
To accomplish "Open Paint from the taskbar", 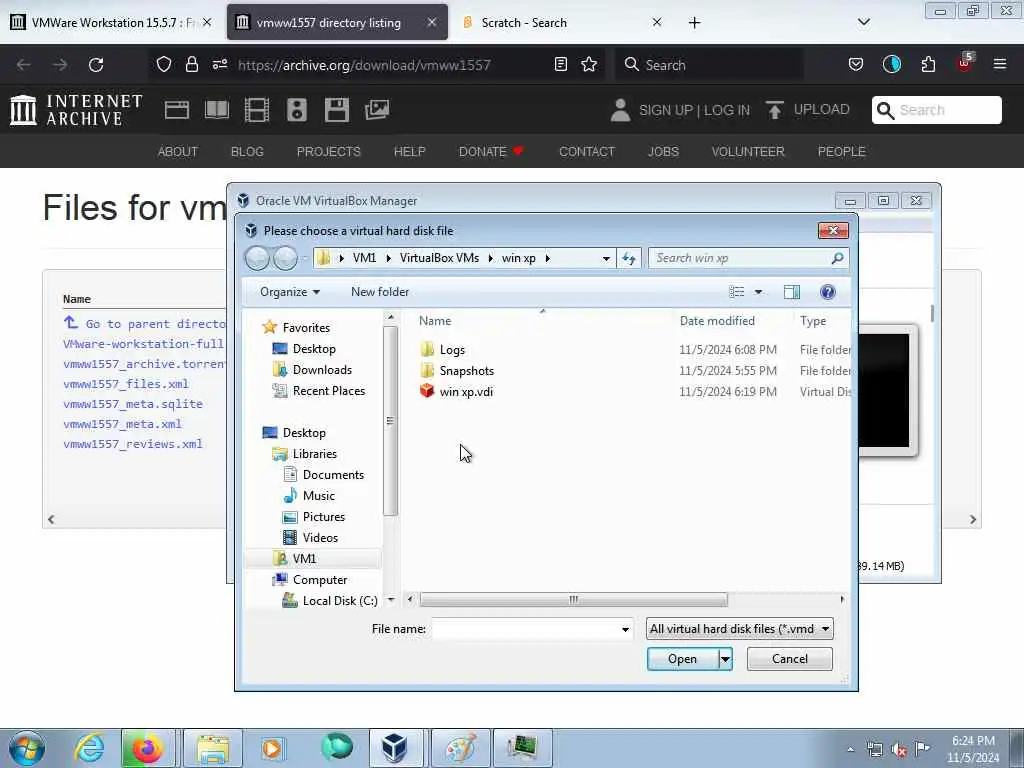I will [460, 748].
